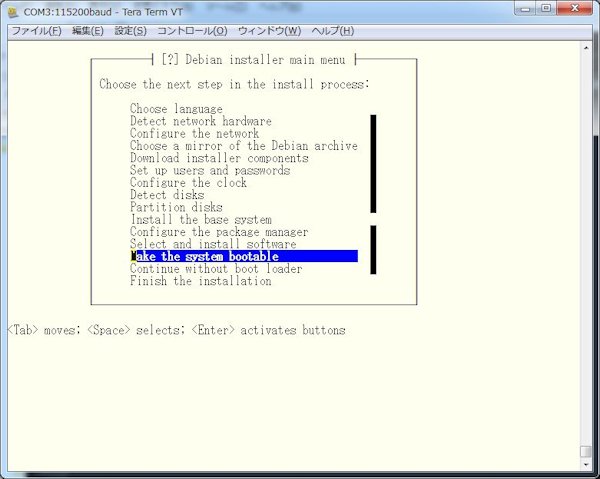Maximize the Tera Term window
This screenshot has height=479, width=600.
pyautogui.click(x=546, y=8)
